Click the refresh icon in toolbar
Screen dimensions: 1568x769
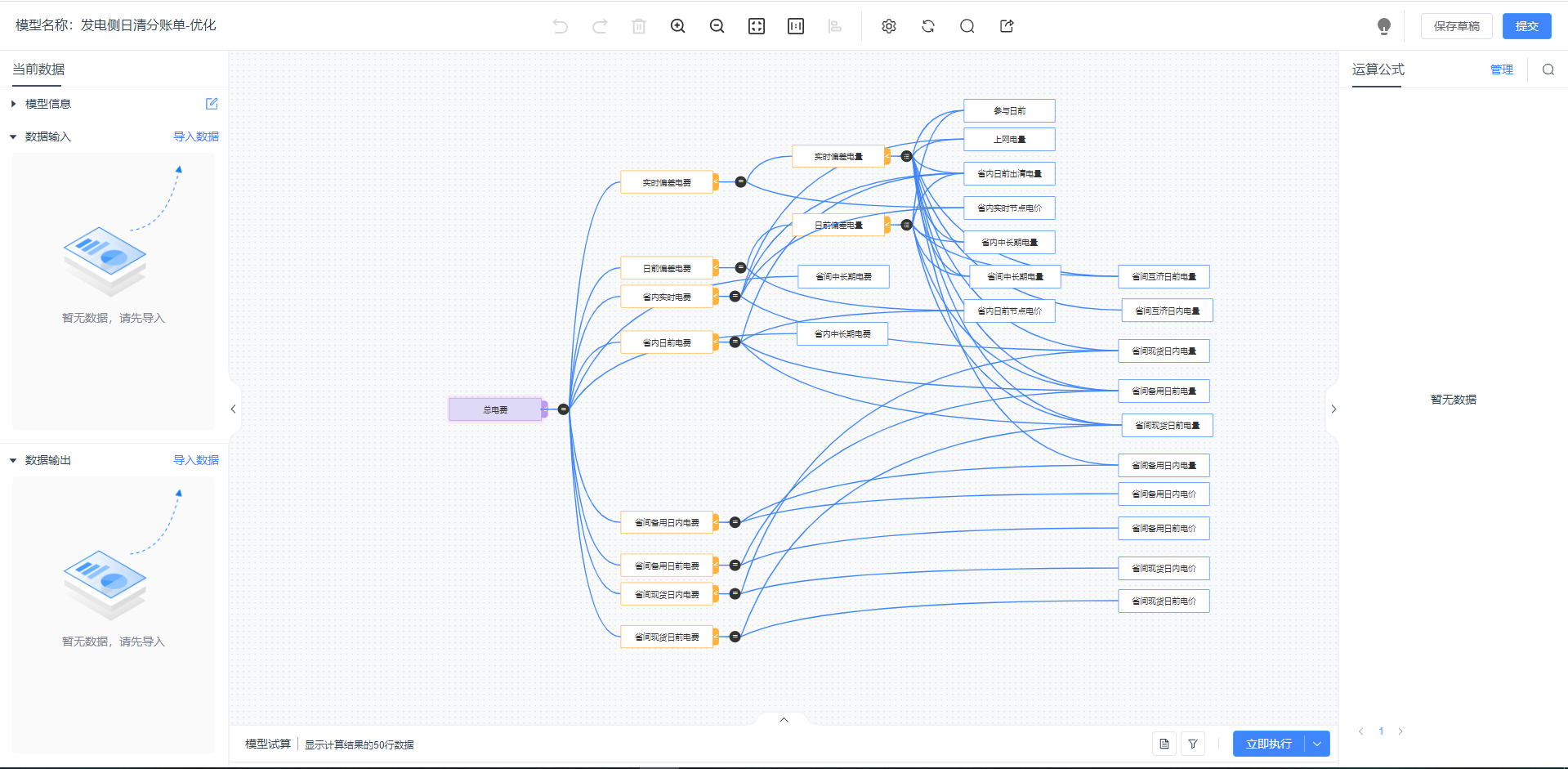click(928, 26)
